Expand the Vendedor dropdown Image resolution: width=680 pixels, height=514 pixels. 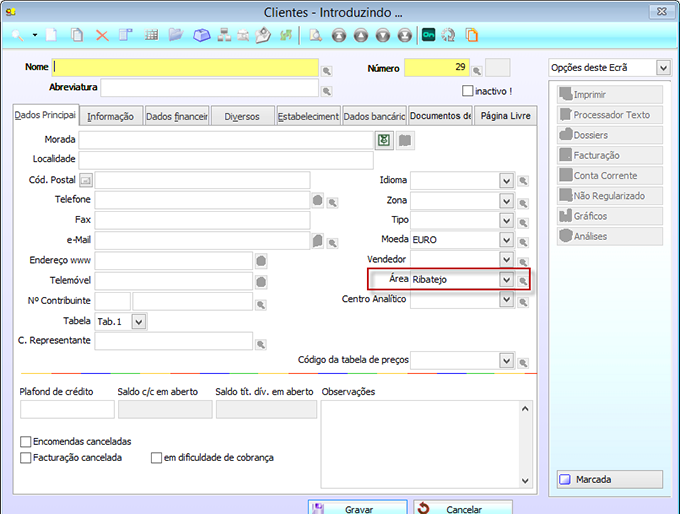506,260
